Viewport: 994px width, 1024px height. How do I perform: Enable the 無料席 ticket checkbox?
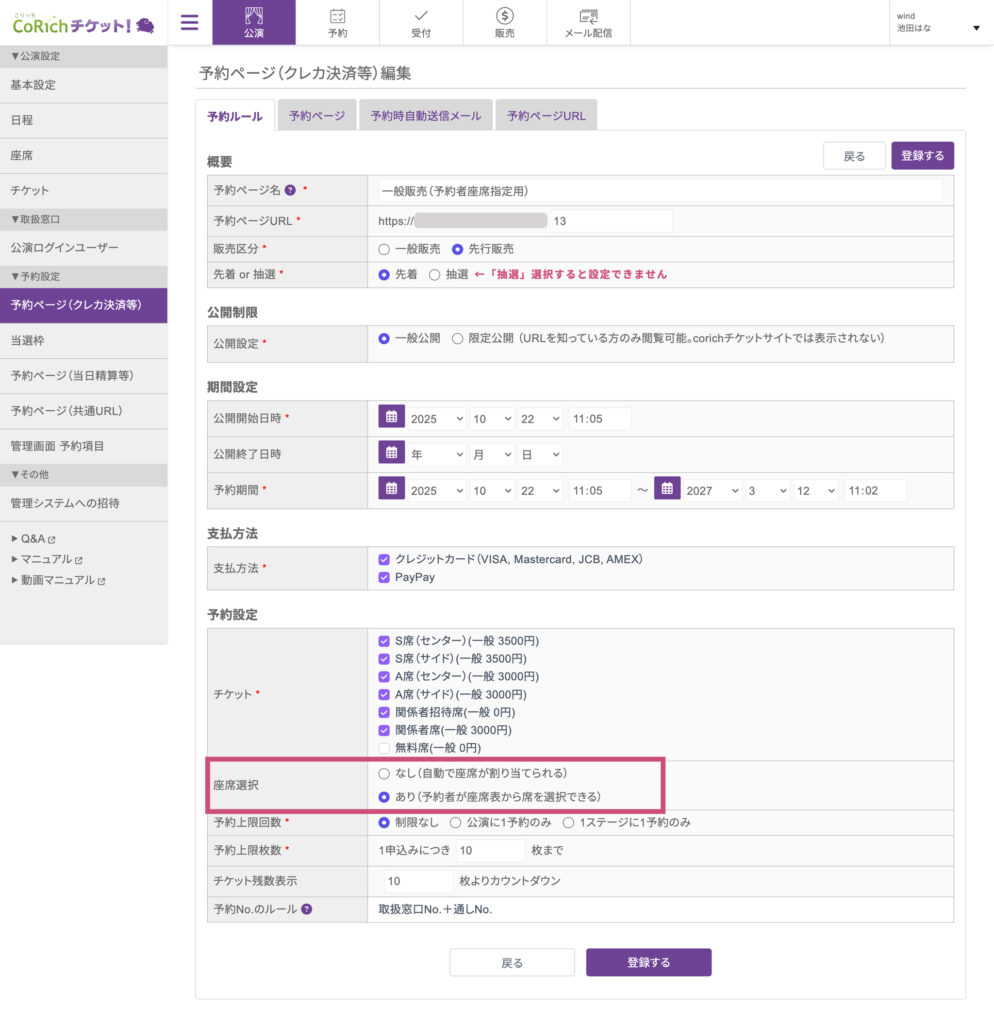(384, 748)
